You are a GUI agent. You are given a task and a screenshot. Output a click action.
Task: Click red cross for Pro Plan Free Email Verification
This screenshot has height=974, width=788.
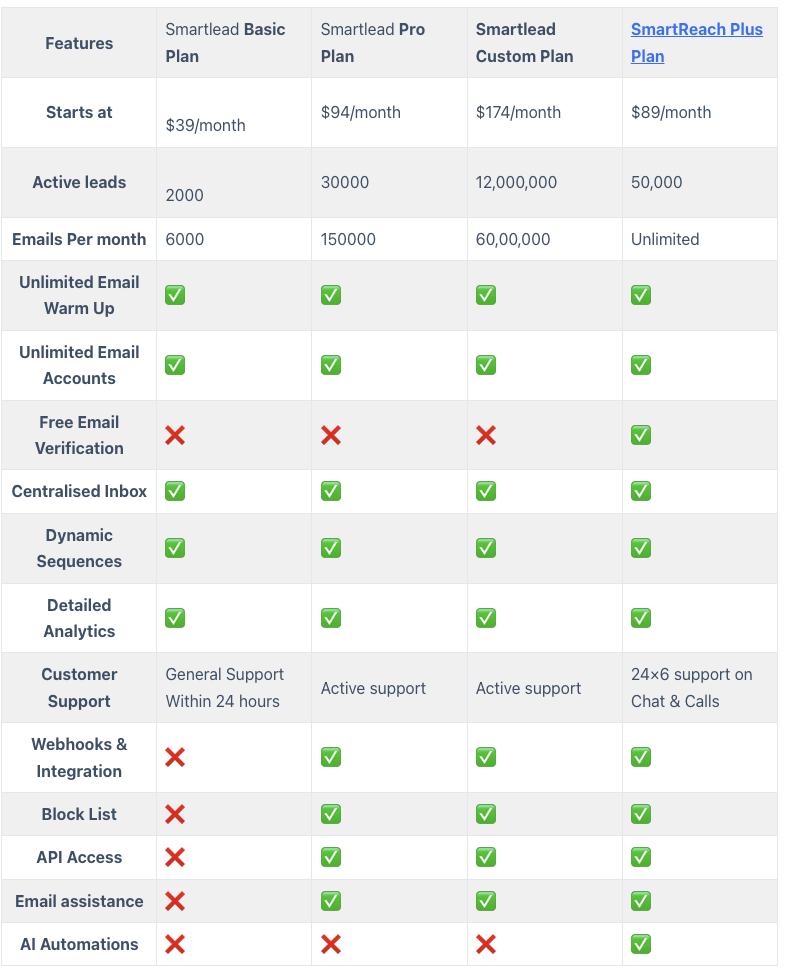click(331, 435)
